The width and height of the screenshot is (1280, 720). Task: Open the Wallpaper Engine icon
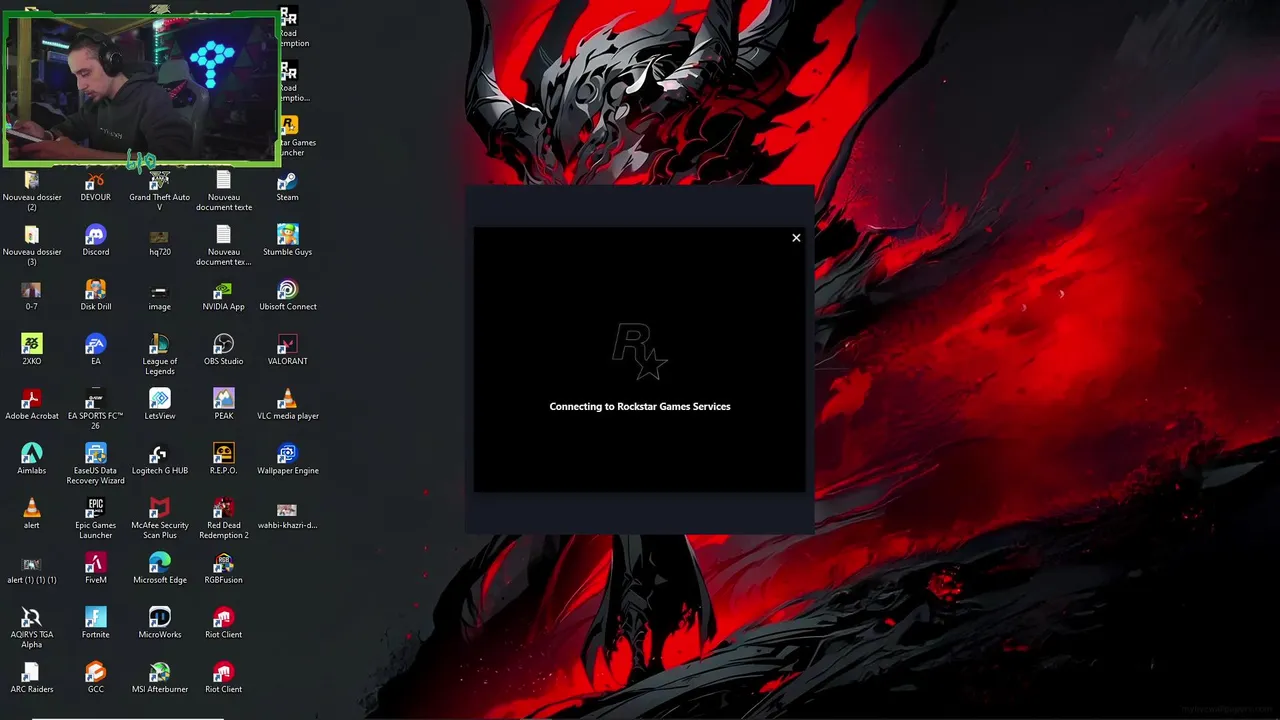pyautogui.click(x=287, y=460)
